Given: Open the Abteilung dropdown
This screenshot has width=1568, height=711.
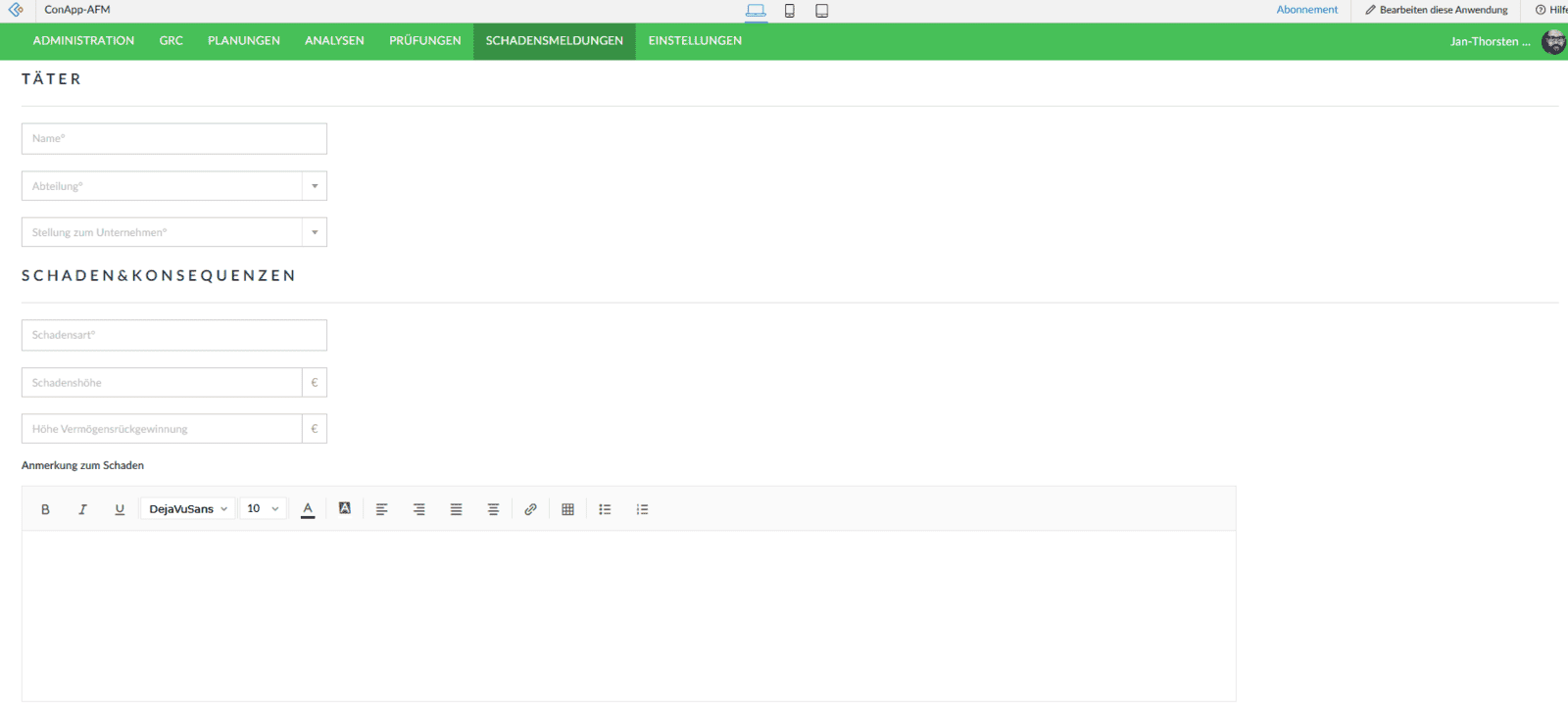Looking at the screenshot, I should click(314, 186).
